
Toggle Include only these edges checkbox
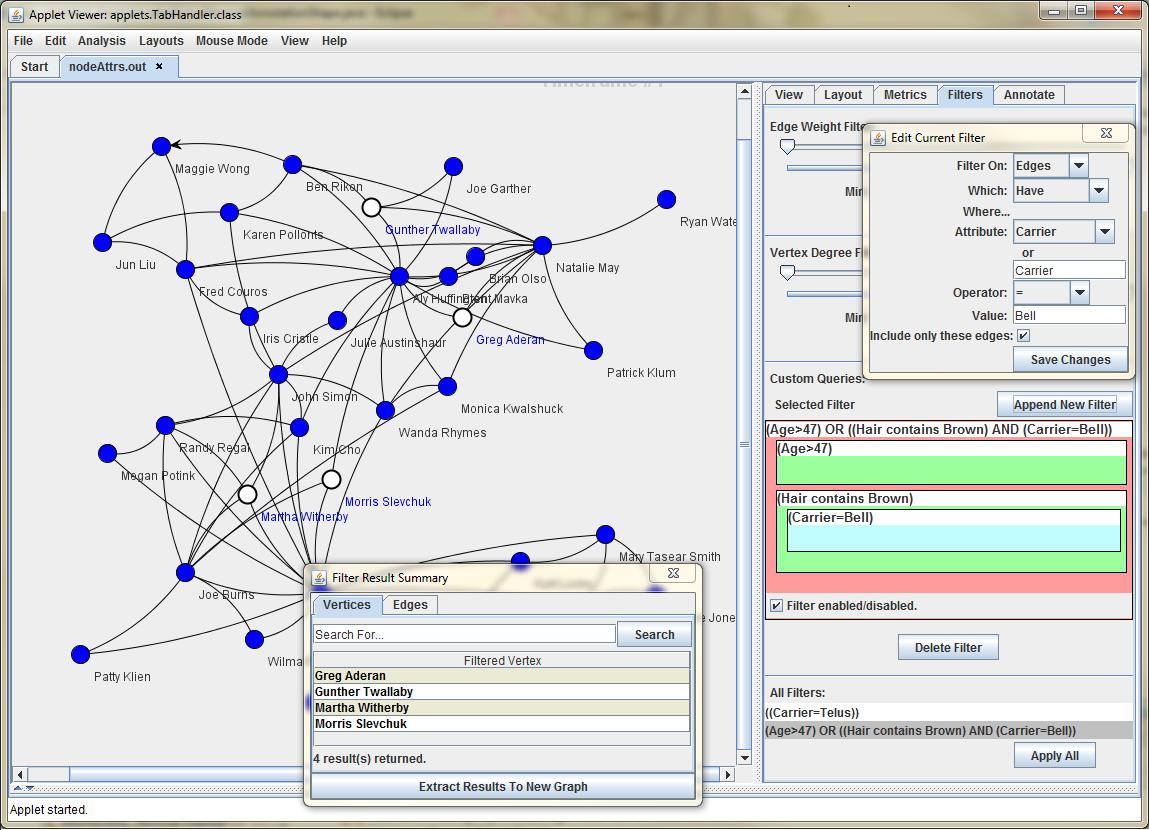point(1024,336)
